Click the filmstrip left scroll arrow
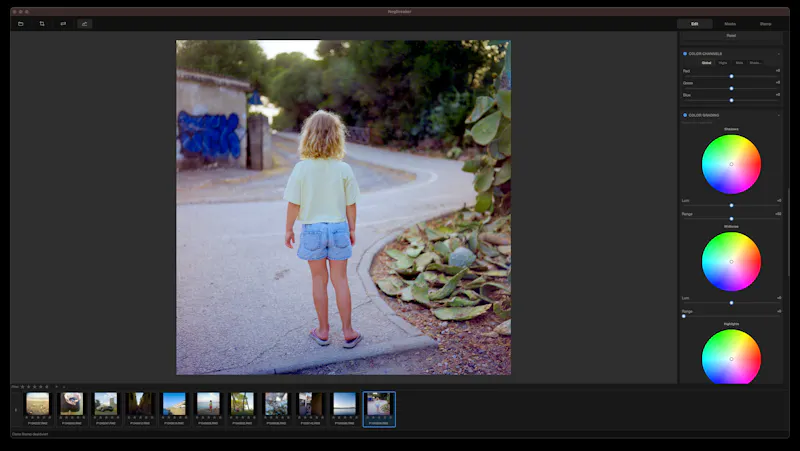This screenshot has width=800, height=451. point(16,410)
